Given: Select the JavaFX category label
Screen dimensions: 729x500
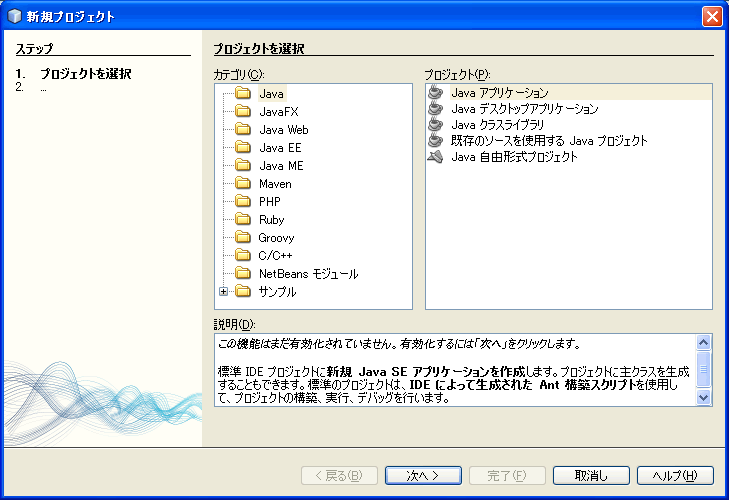Looking at the screenshot, I should coord(278,112).
